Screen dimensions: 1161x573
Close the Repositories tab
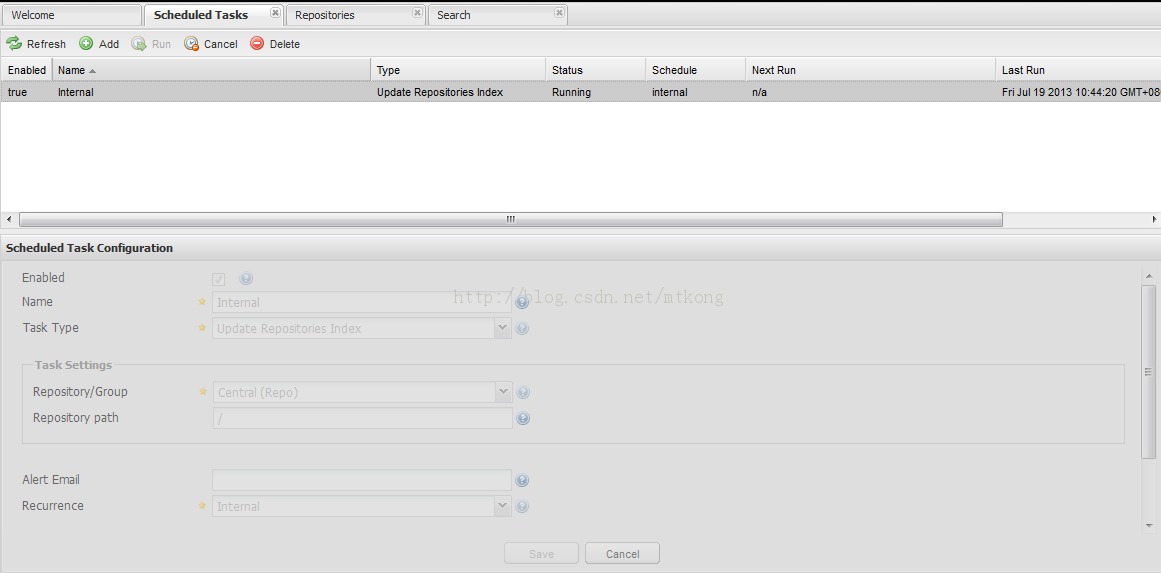(x=417, y=14)
